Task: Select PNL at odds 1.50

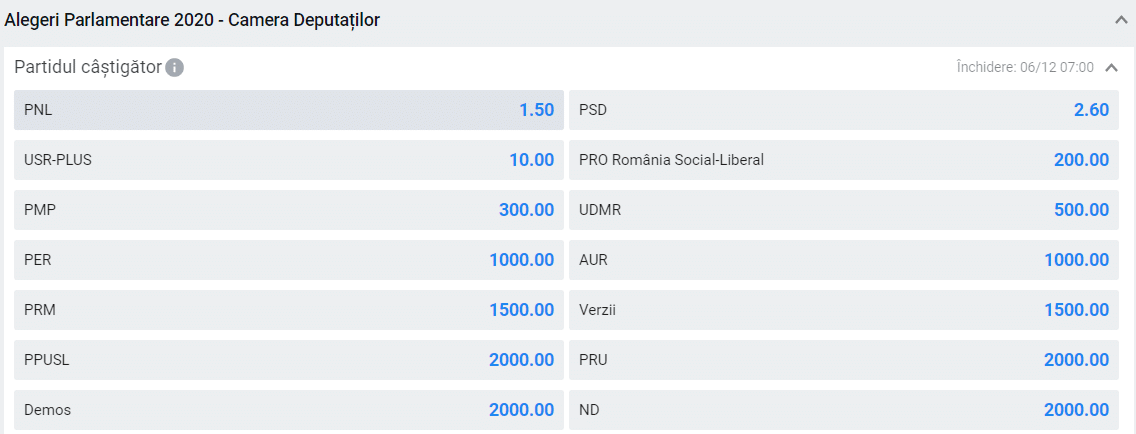Action: point(289,110)
